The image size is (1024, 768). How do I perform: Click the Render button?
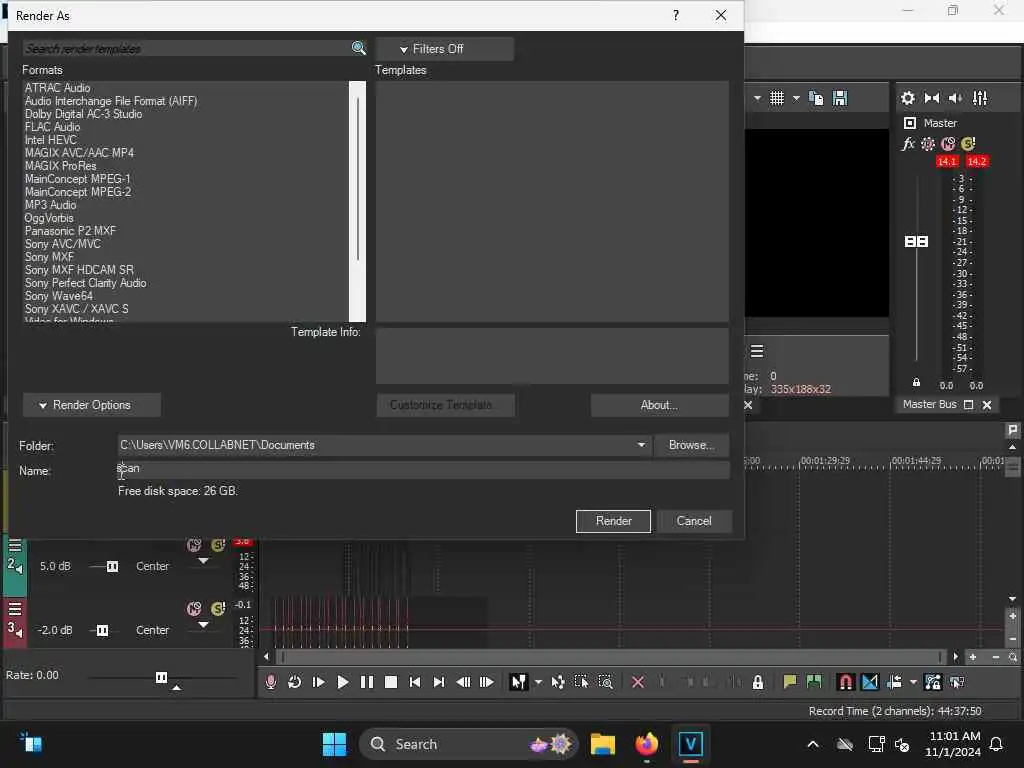(x=613, y=521)
